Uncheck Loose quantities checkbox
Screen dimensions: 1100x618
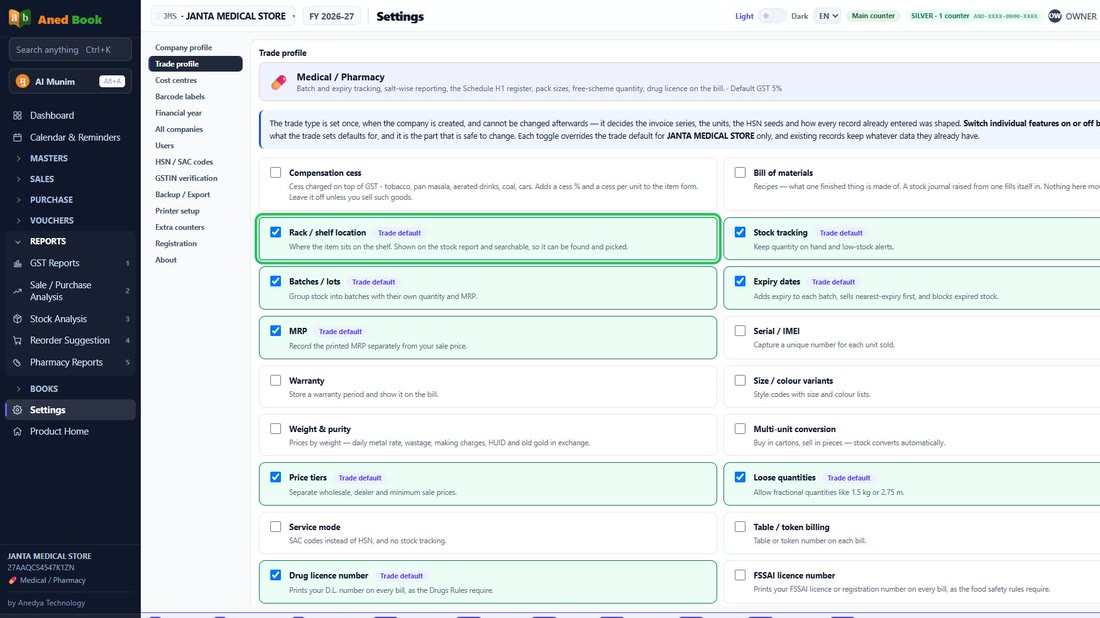coord(740,478)
